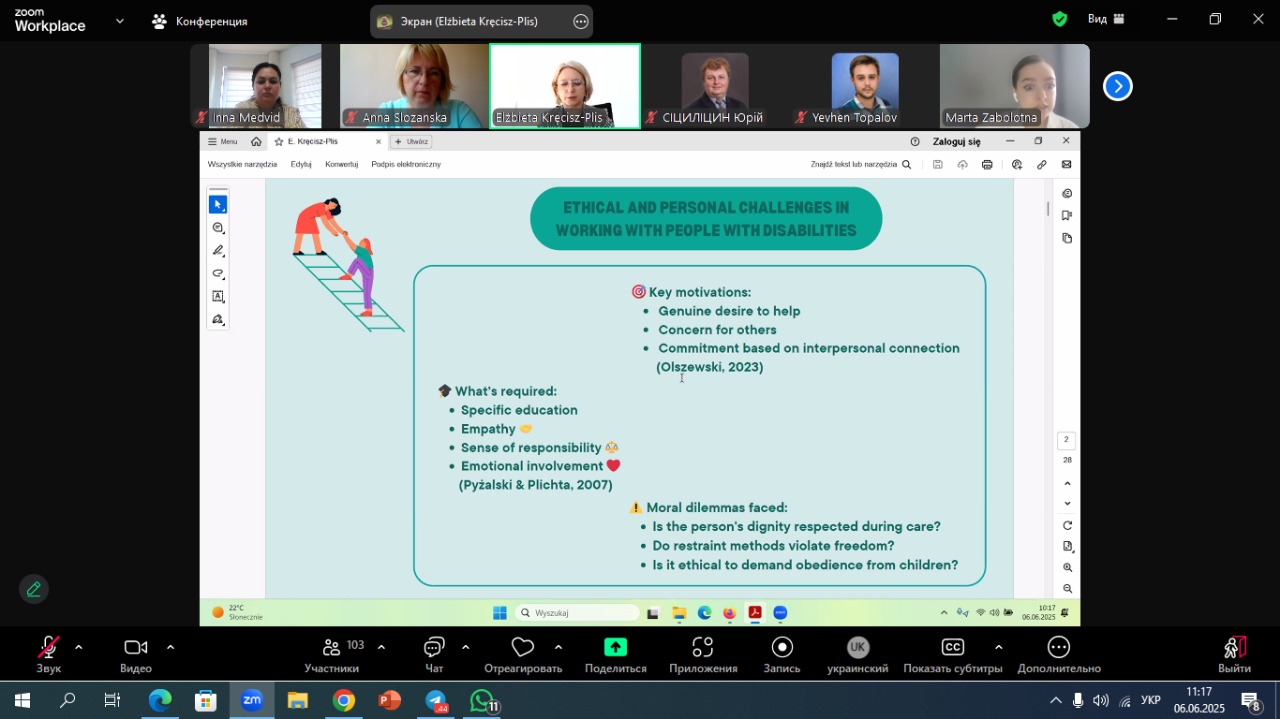Click the encryption shield icon

[x=1060, y=19]
